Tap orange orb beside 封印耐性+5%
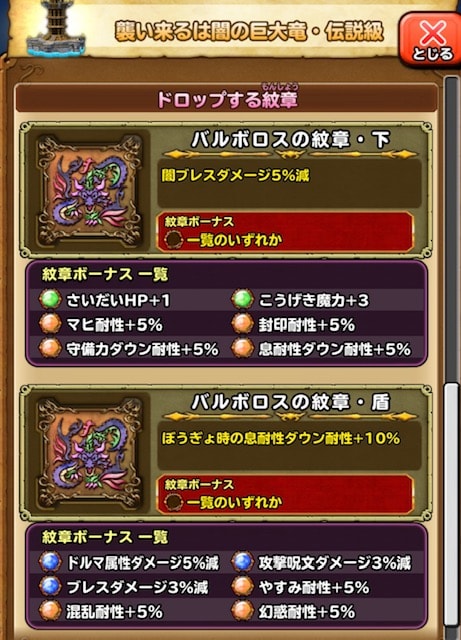461x640 pixels. pos(243,324)
